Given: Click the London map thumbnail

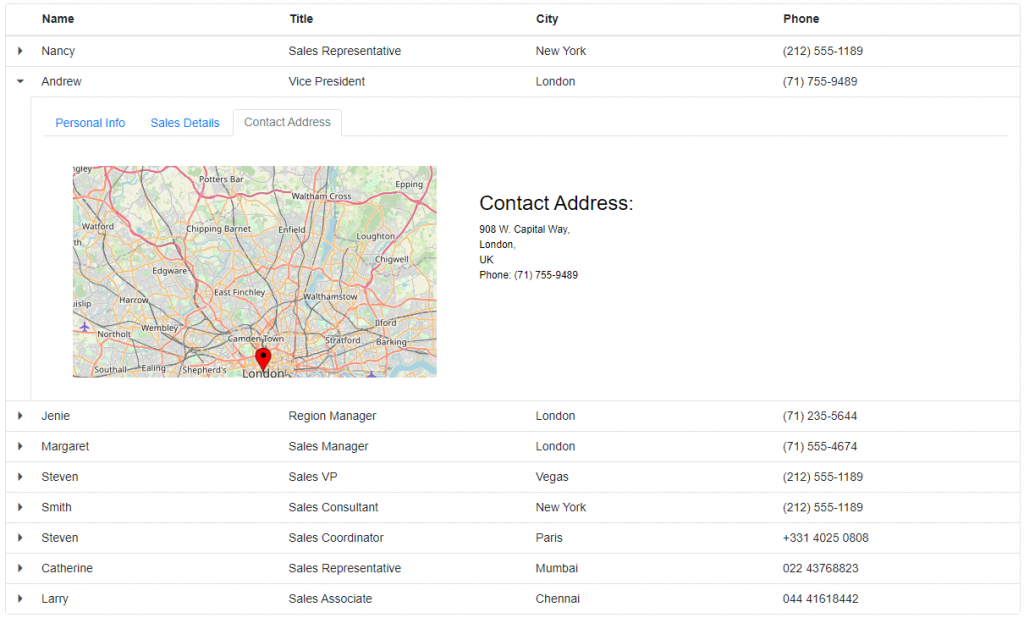Looking at the screenshot, I should click(x=253, y=270).
